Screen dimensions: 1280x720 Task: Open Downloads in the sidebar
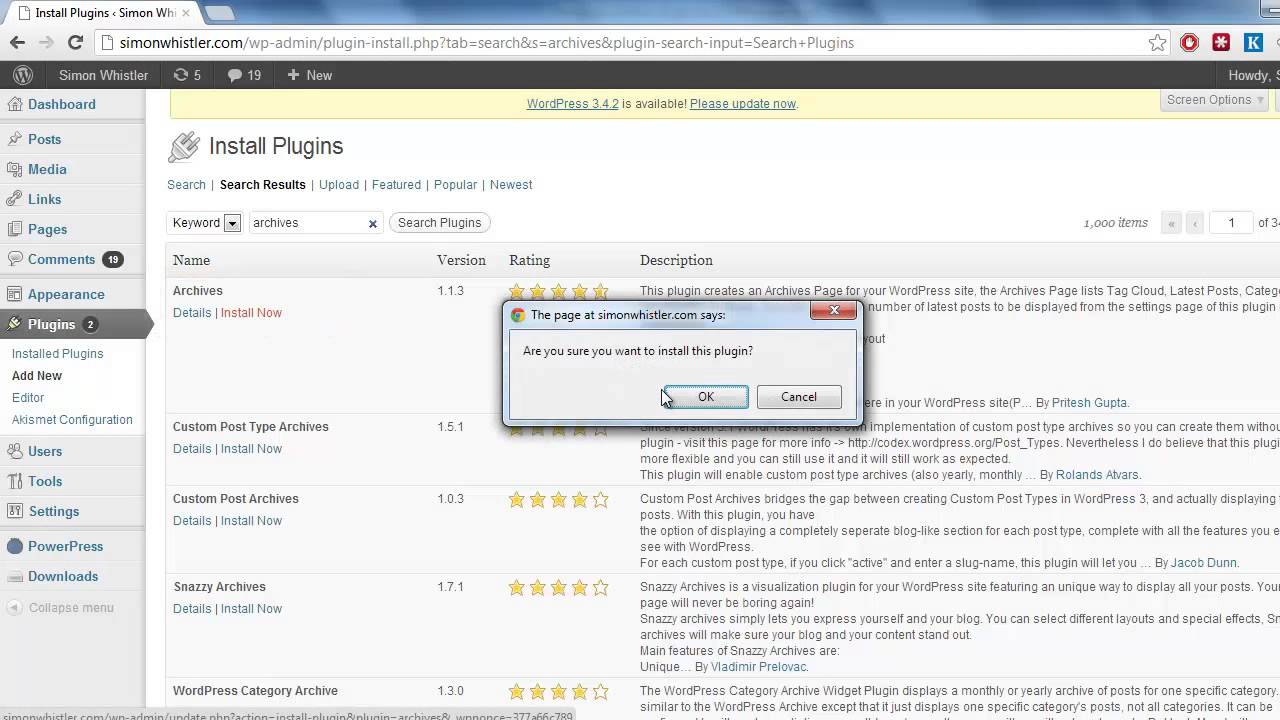[x=63, y=576]
